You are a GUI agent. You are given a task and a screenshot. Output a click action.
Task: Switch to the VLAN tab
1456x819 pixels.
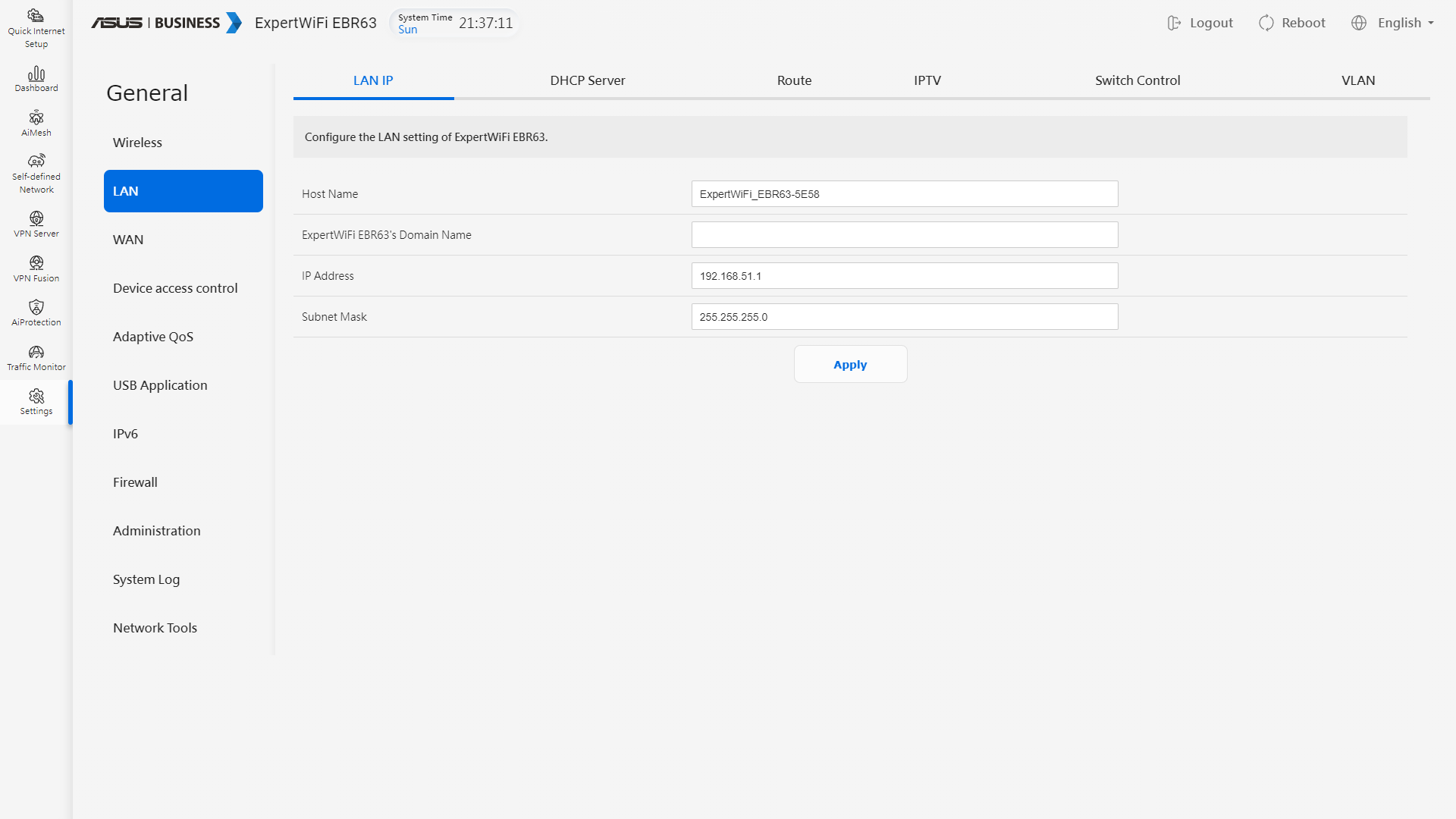(1357, 80)
